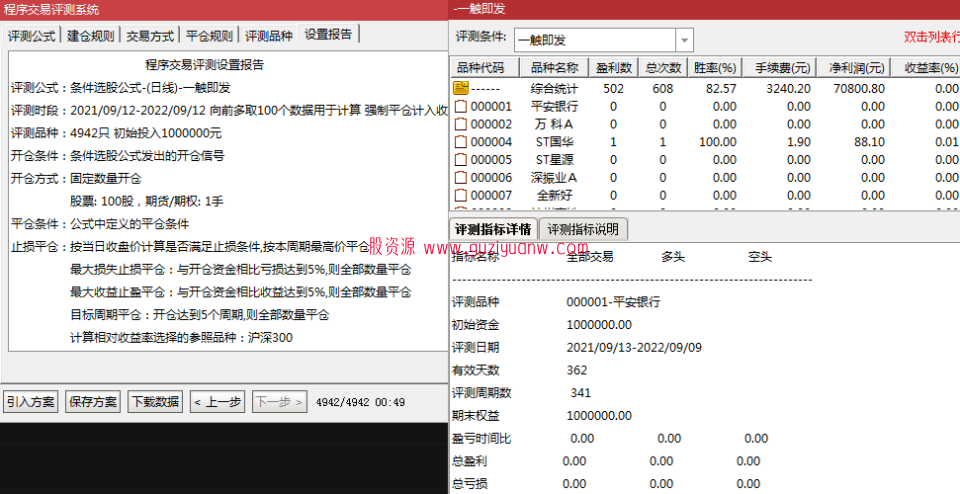Viewport: 960px width, 494px height.
Task: Click the 评测日期 value 2021/09/13-2022/09/09
Action: pos(634,348)
